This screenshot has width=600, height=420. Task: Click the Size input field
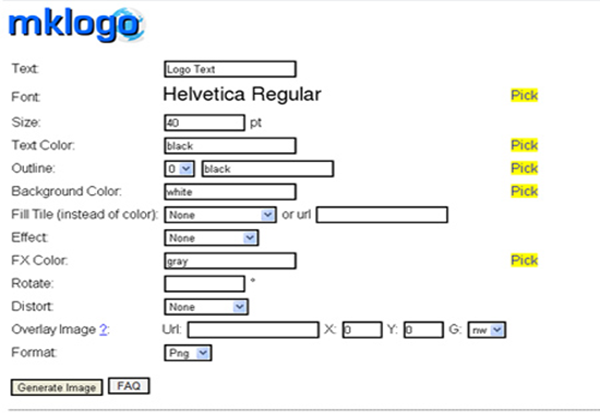205,123
